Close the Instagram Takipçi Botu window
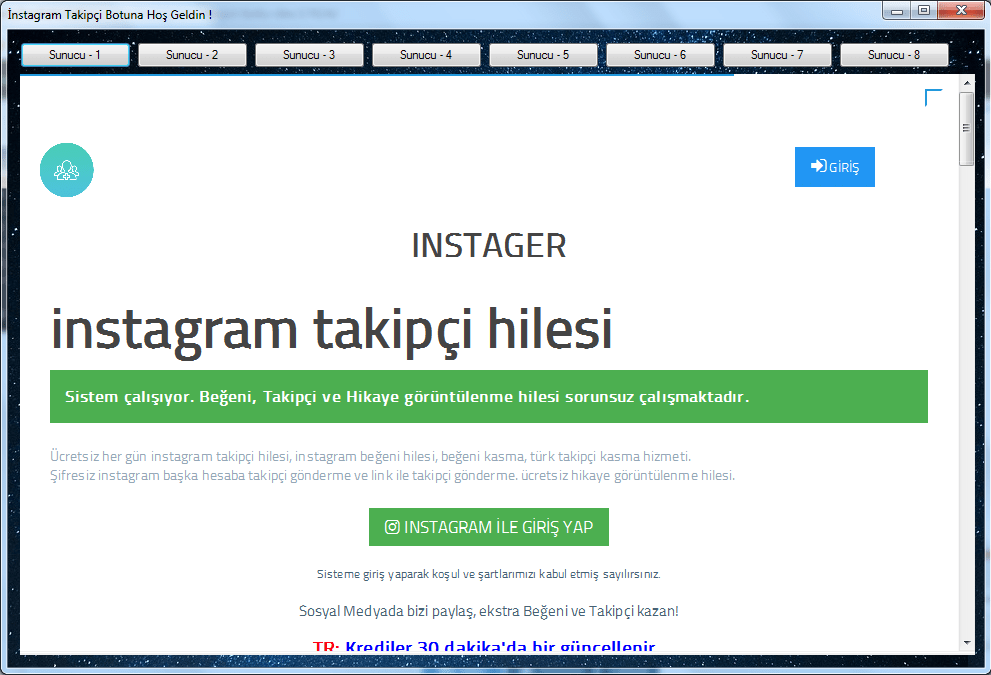991x675 pixels. (x=961, y=11)
